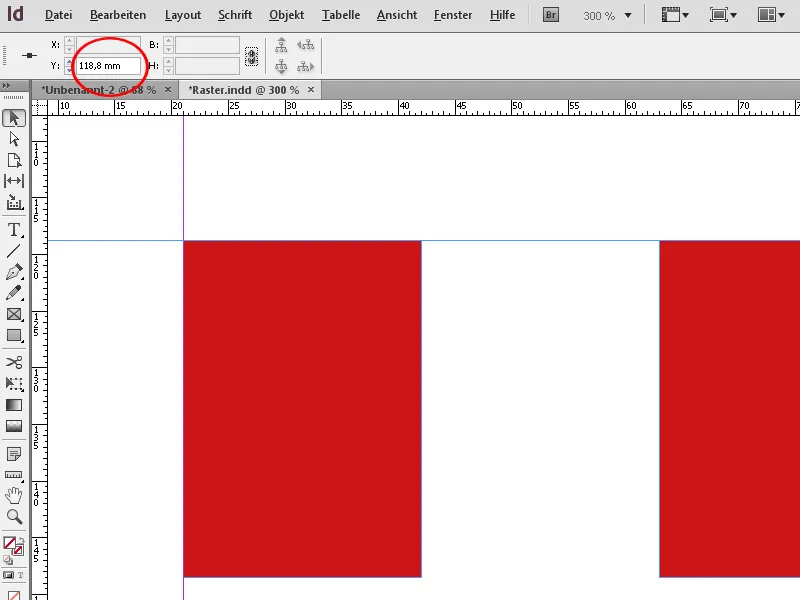The height and width of the screenshot is (600, 800).
Task: Adjust the B width stepper arrows
Action: 169,45
